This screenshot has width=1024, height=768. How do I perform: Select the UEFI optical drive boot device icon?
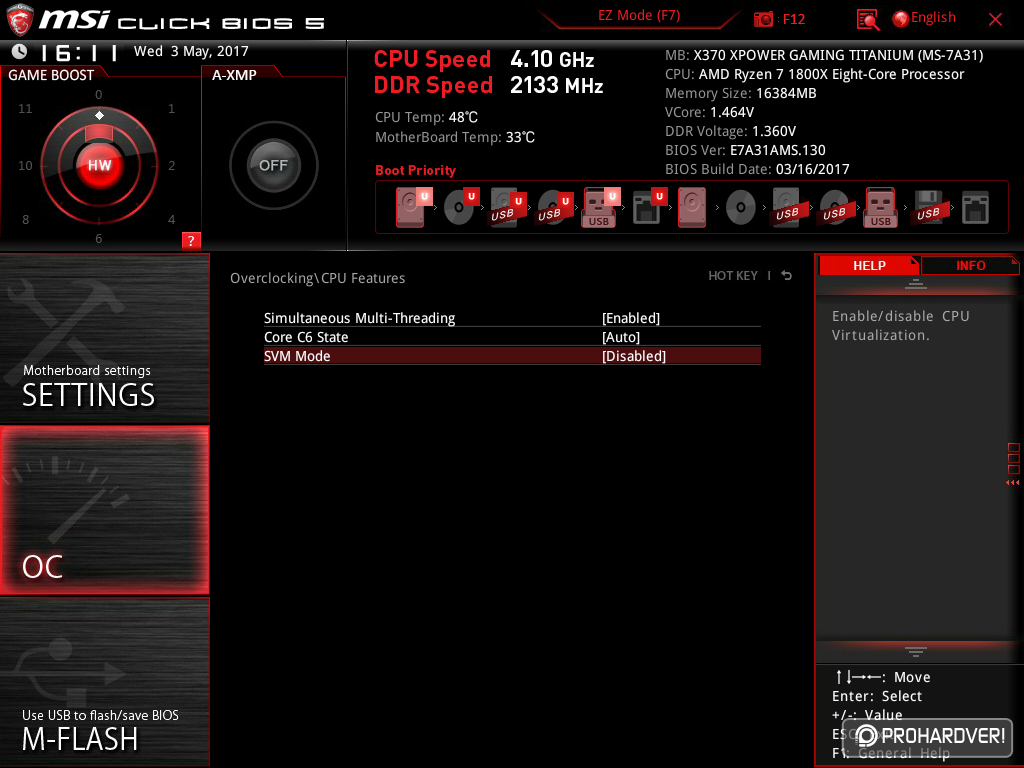point(460,207)
